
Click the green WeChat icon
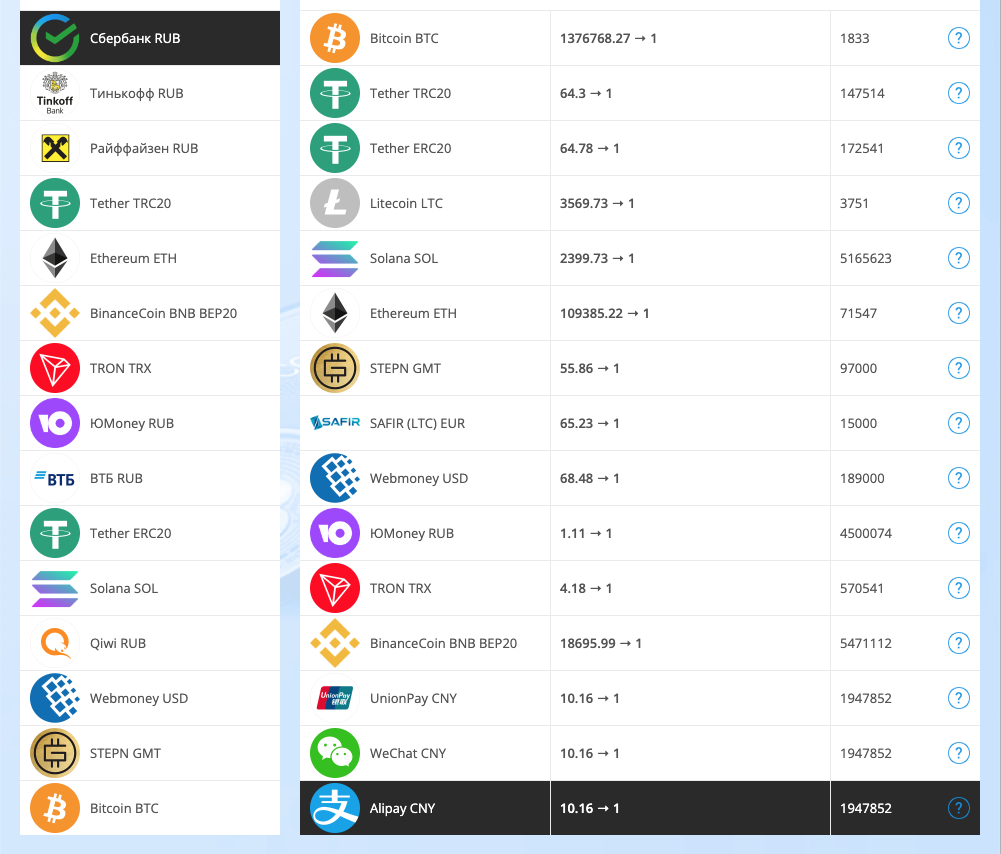[335, 753]
